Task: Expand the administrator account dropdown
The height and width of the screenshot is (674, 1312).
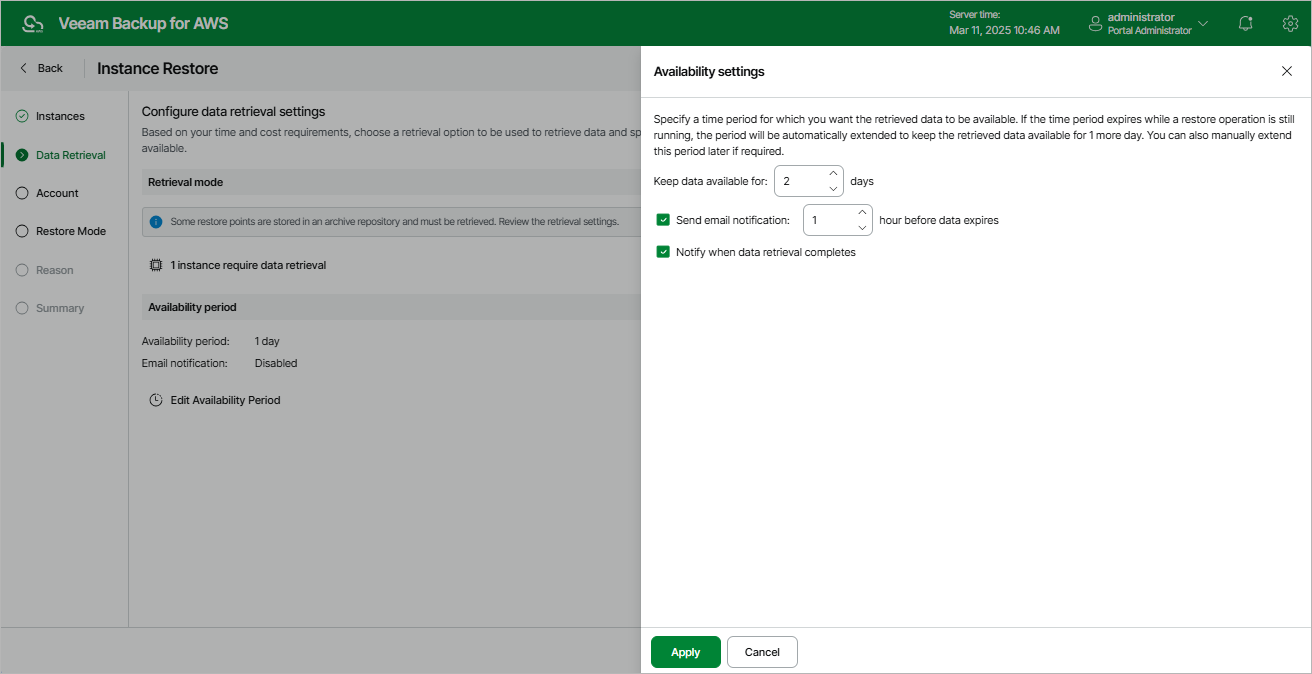Action: (1203, 23)
